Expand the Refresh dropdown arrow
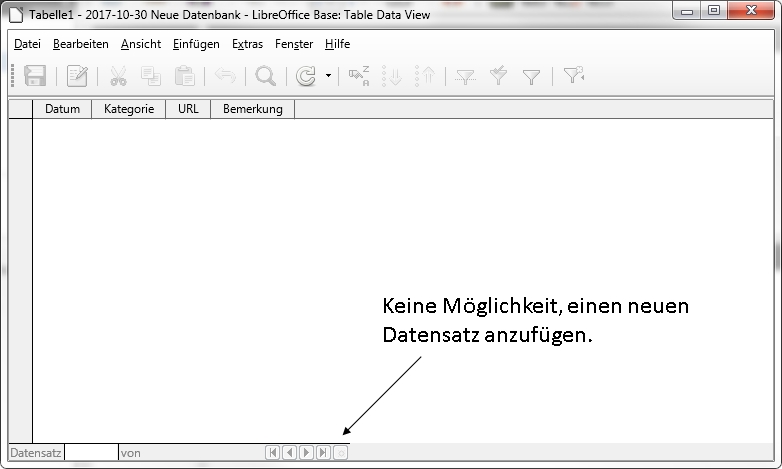 [x=328, y=76]
